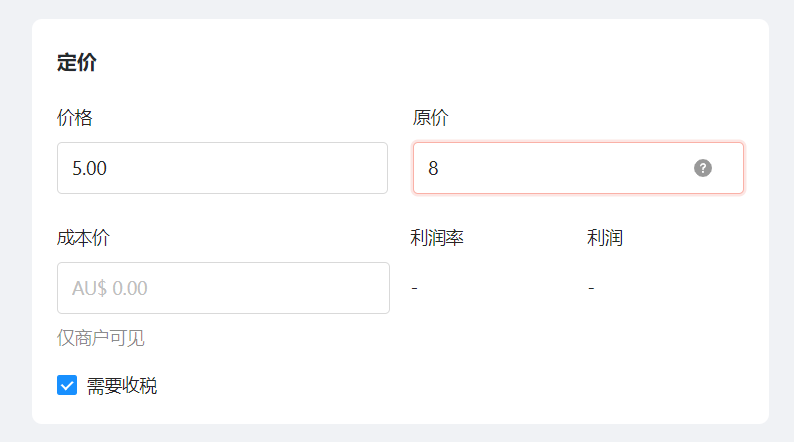
Task: Click the 需要收税 label text
Action: pyautogui.click(x=122, y=386)
